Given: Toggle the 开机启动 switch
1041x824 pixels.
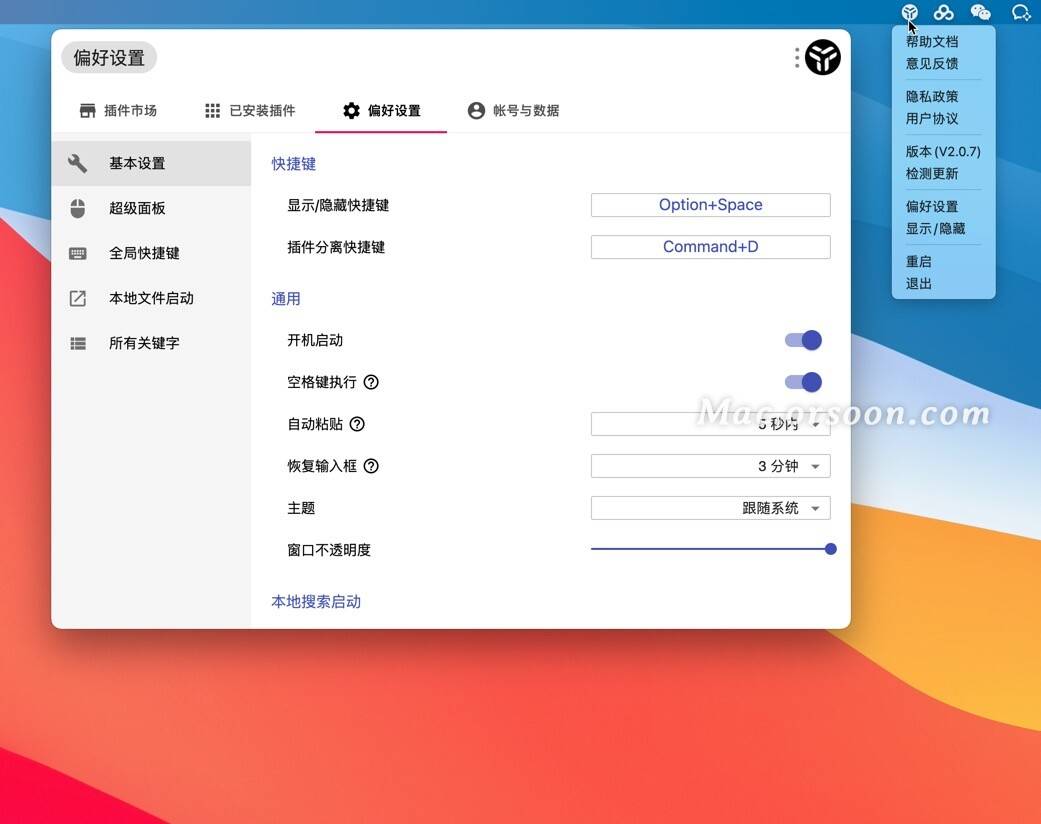Looking at the screenshot, I should [803, 340].
